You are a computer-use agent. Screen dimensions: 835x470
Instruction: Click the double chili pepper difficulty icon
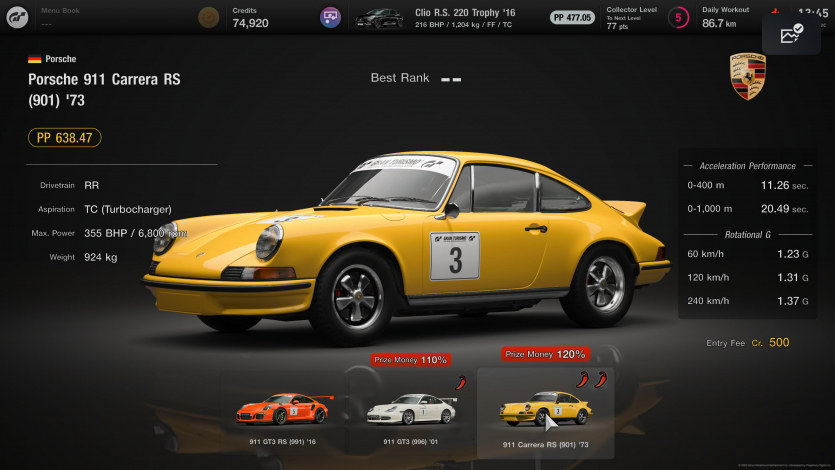[x=594, y=379]
